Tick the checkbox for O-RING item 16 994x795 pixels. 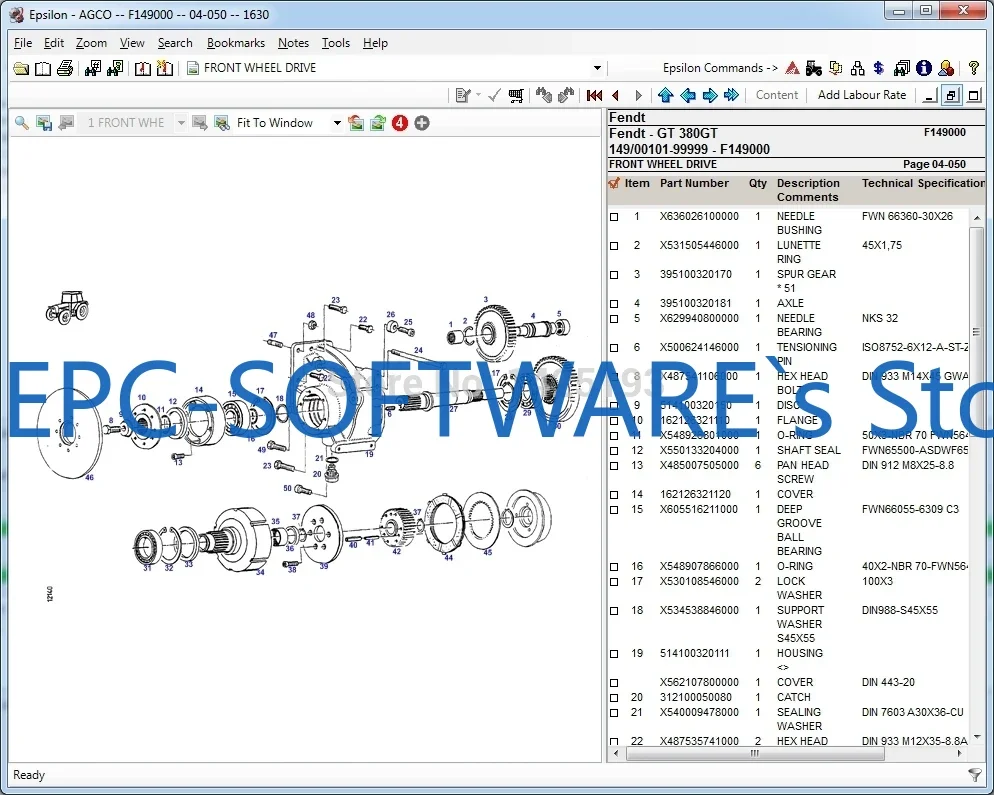614,567
